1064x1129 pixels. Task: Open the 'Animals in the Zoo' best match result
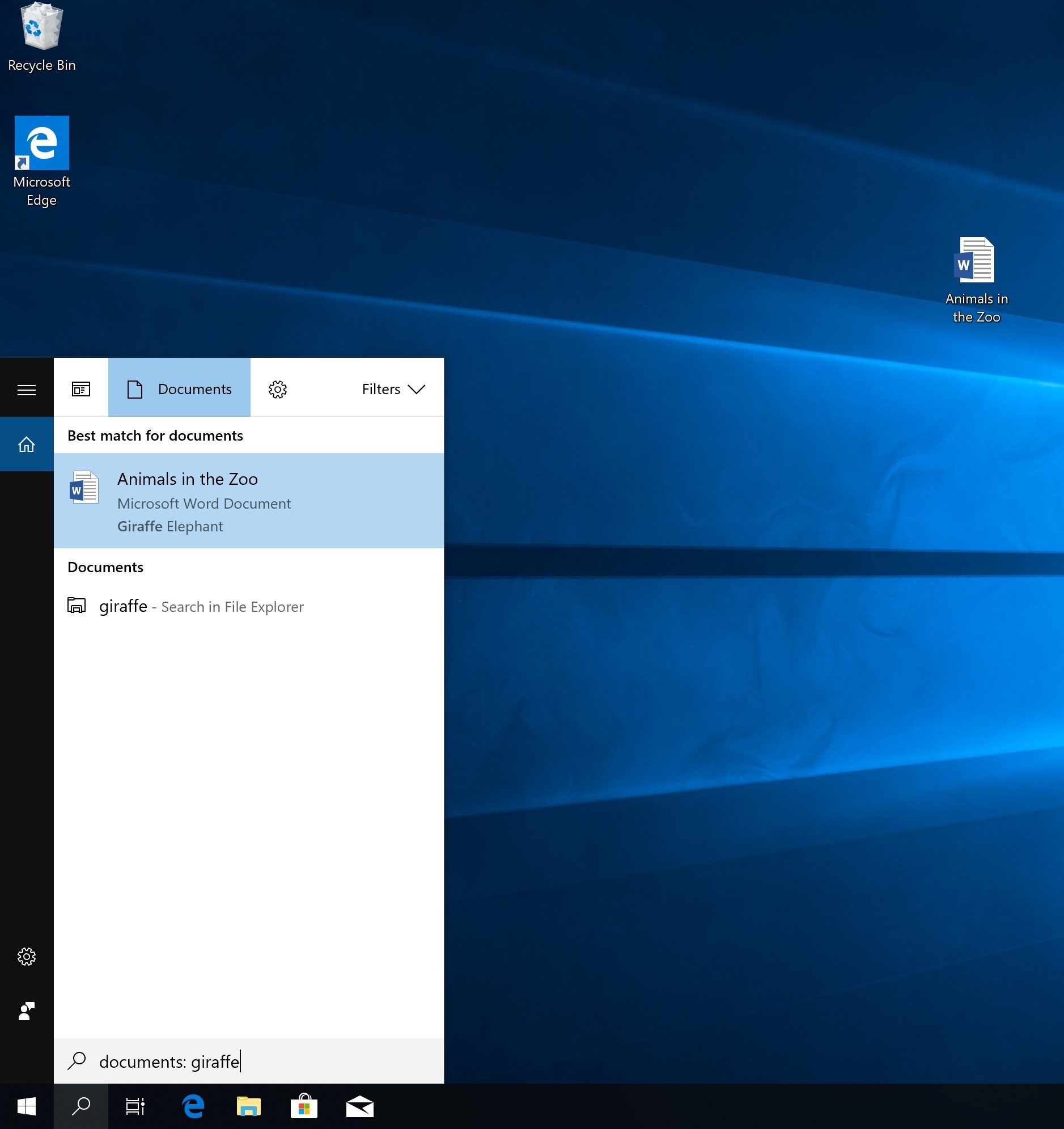tap(249, 501)
